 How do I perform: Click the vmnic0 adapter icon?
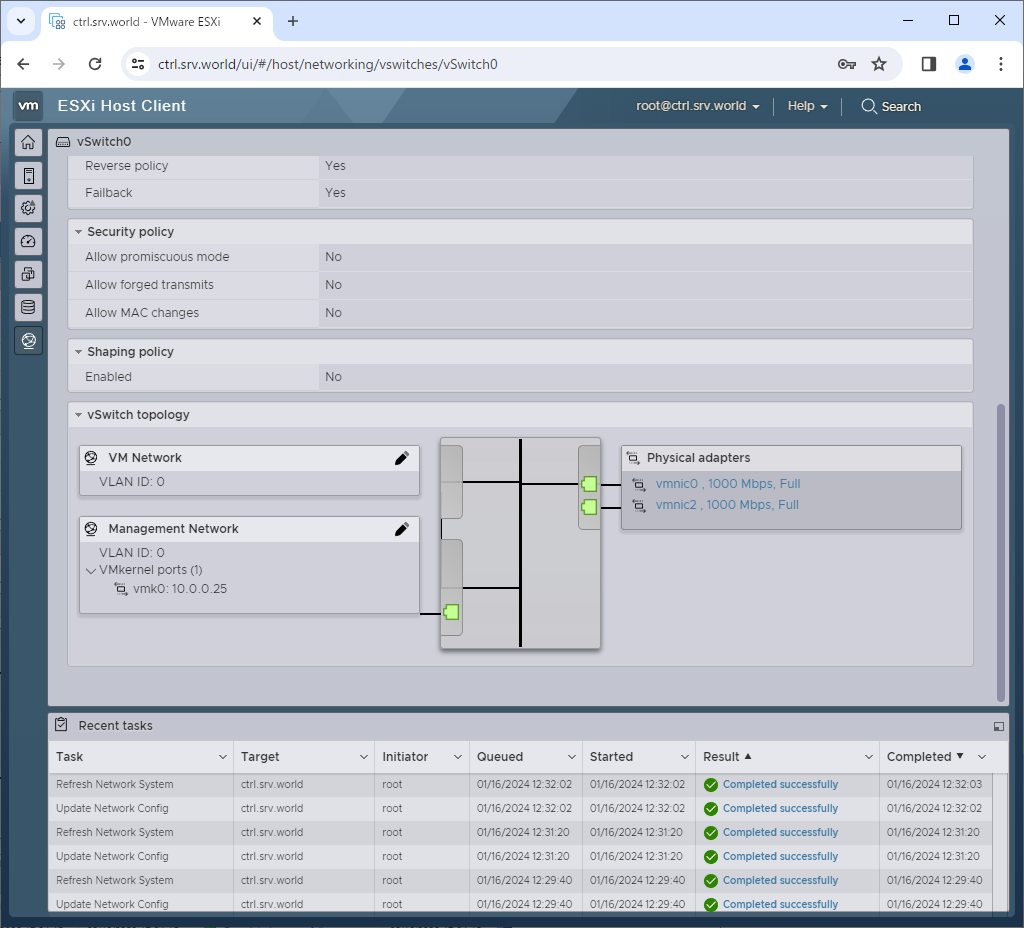tap(639, 485)
